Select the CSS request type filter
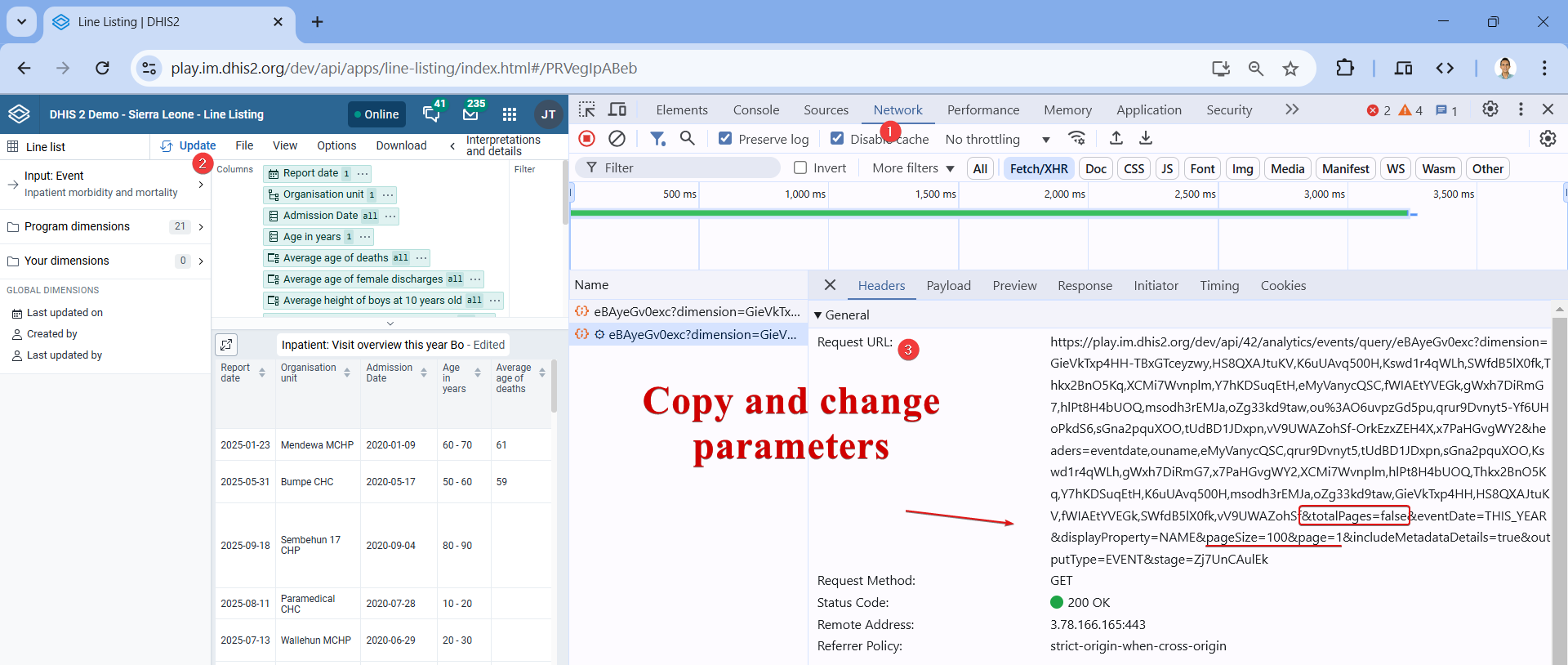The width and height of the screenshot is (1568, 665). tap(1134, 168)
